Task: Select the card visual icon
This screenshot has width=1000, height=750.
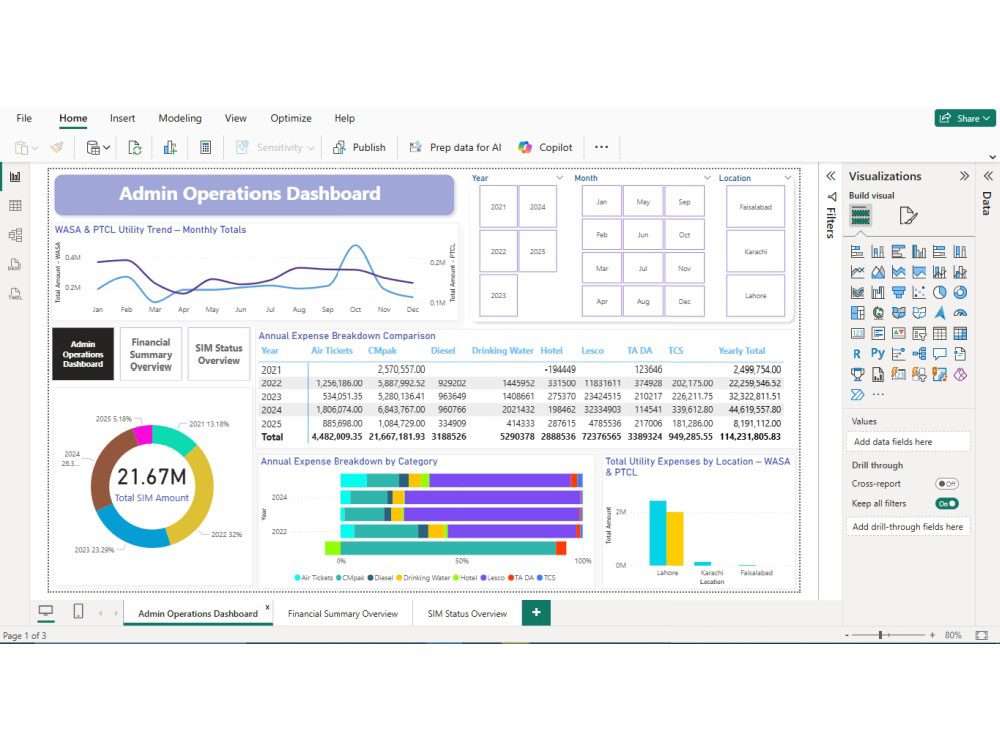Action: coord(857,334)
